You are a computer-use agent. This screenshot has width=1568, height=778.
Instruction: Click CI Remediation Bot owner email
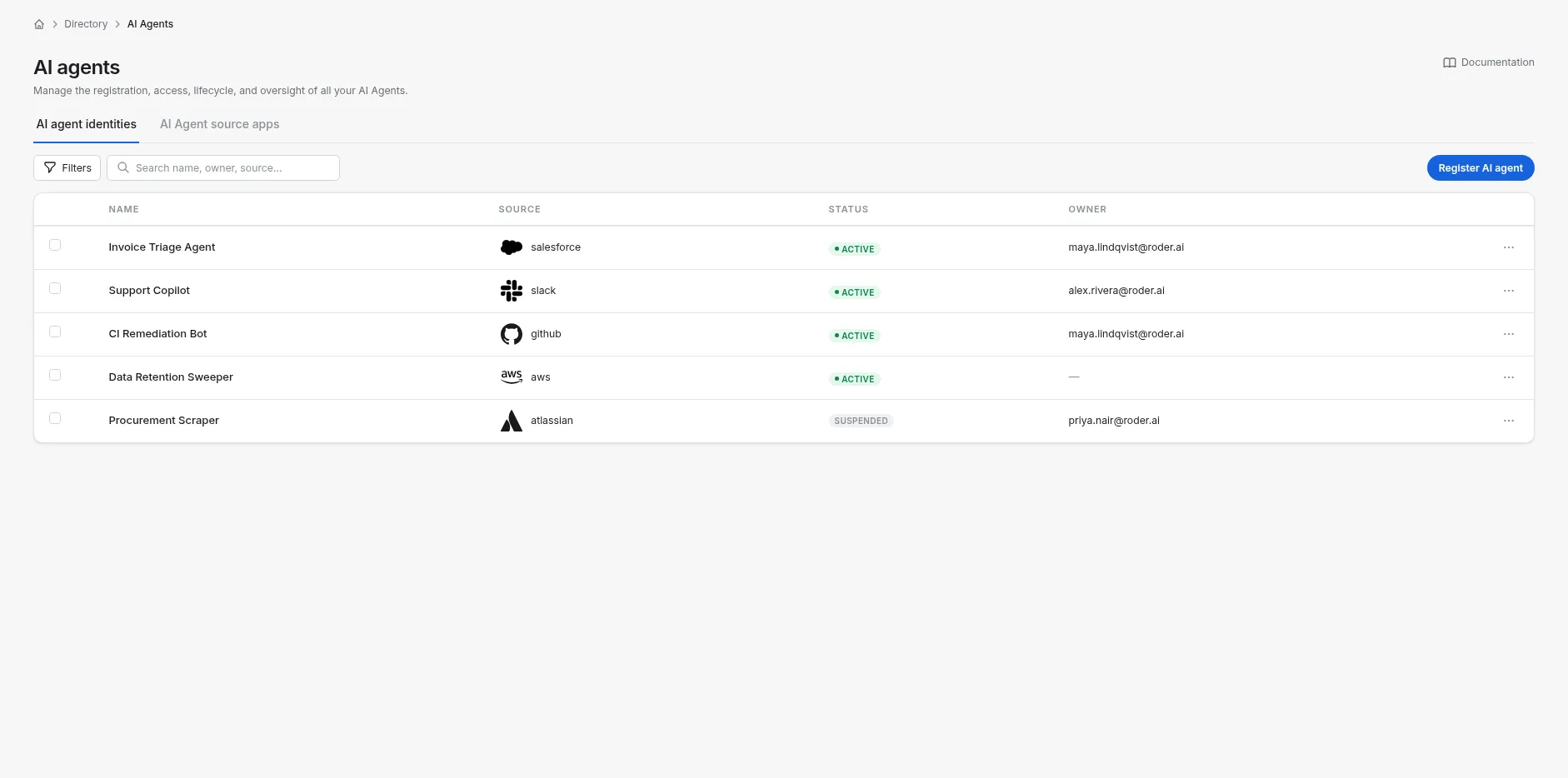tap(1126, 334)
